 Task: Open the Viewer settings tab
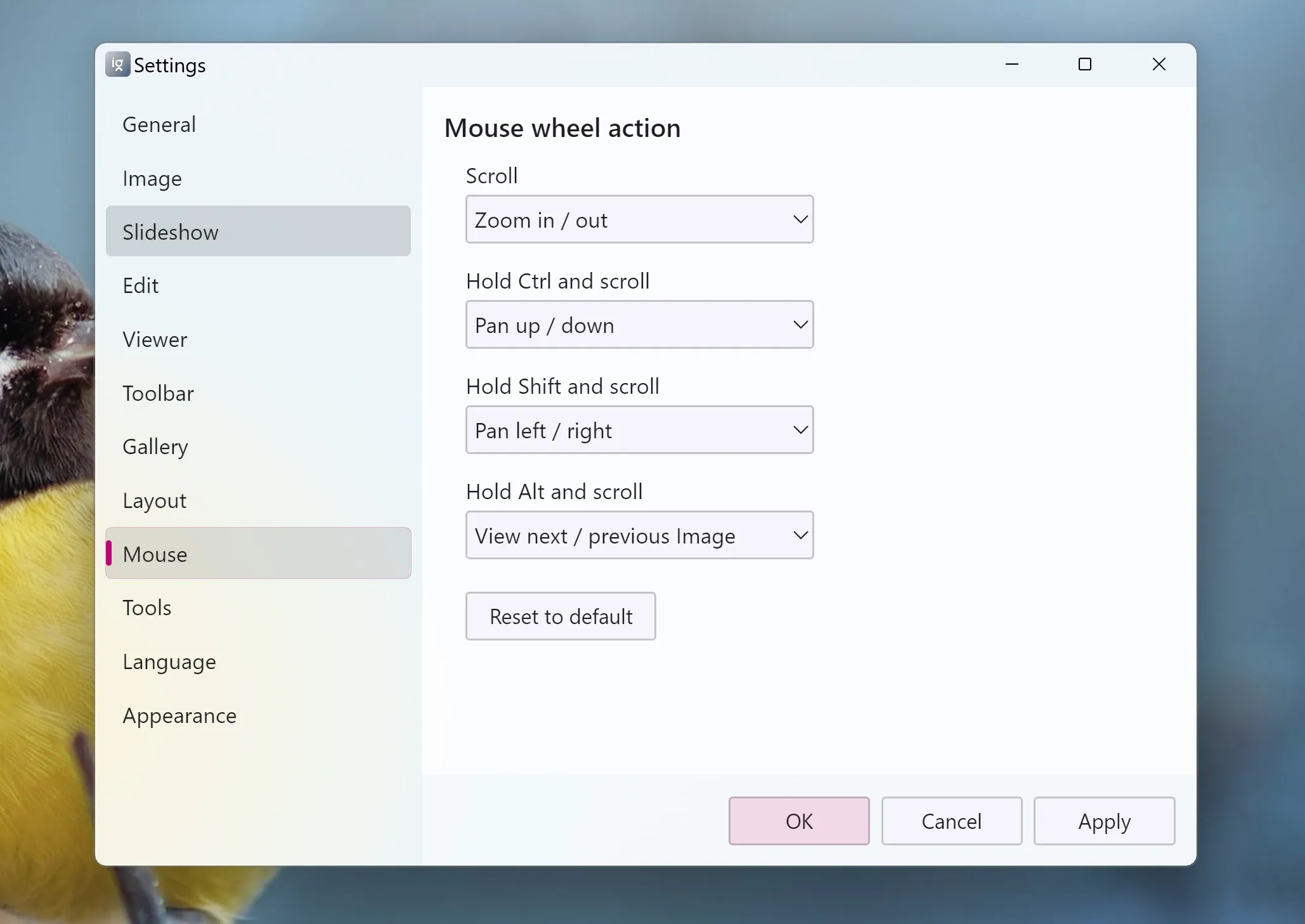(x=155, y=340)
